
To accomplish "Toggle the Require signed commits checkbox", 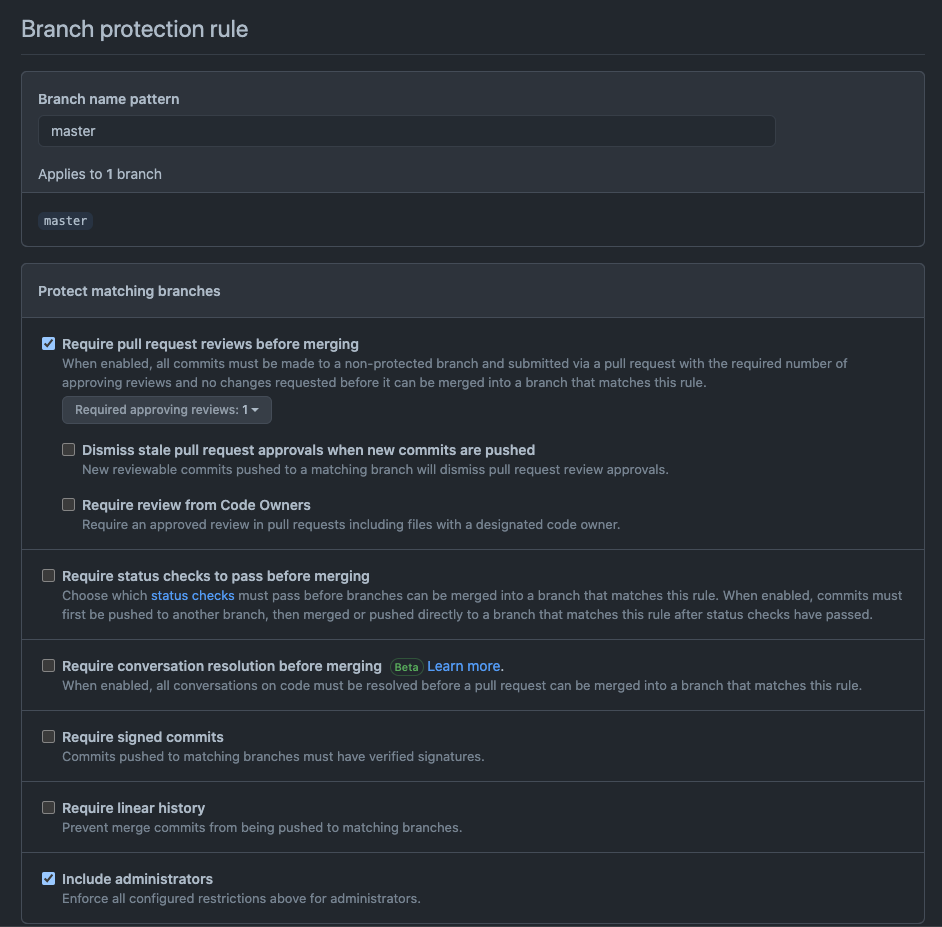I will pos(49,737).
